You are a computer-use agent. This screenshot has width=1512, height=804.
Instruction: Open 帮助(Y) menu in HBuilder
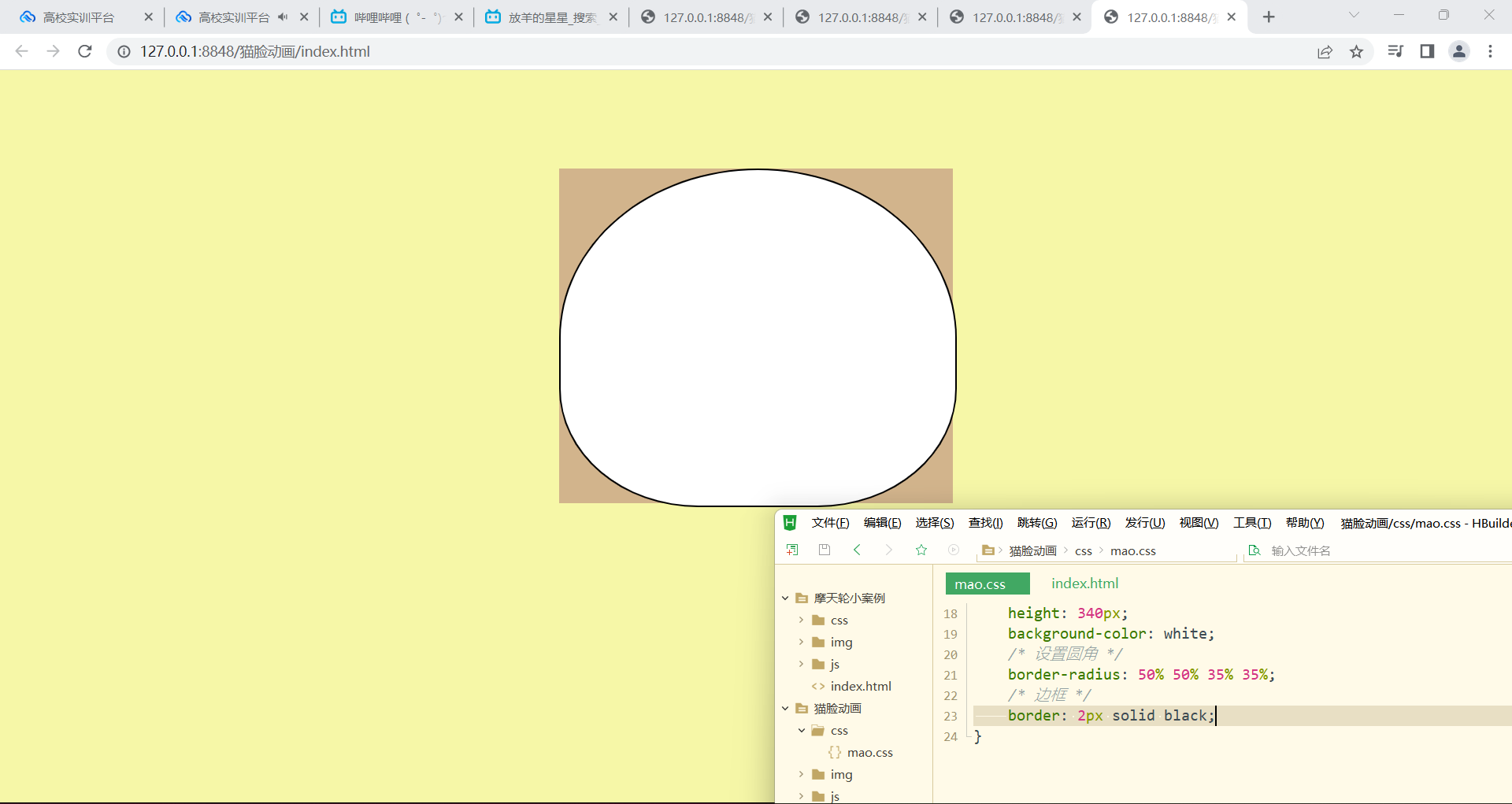click(x=1305, y=523)
